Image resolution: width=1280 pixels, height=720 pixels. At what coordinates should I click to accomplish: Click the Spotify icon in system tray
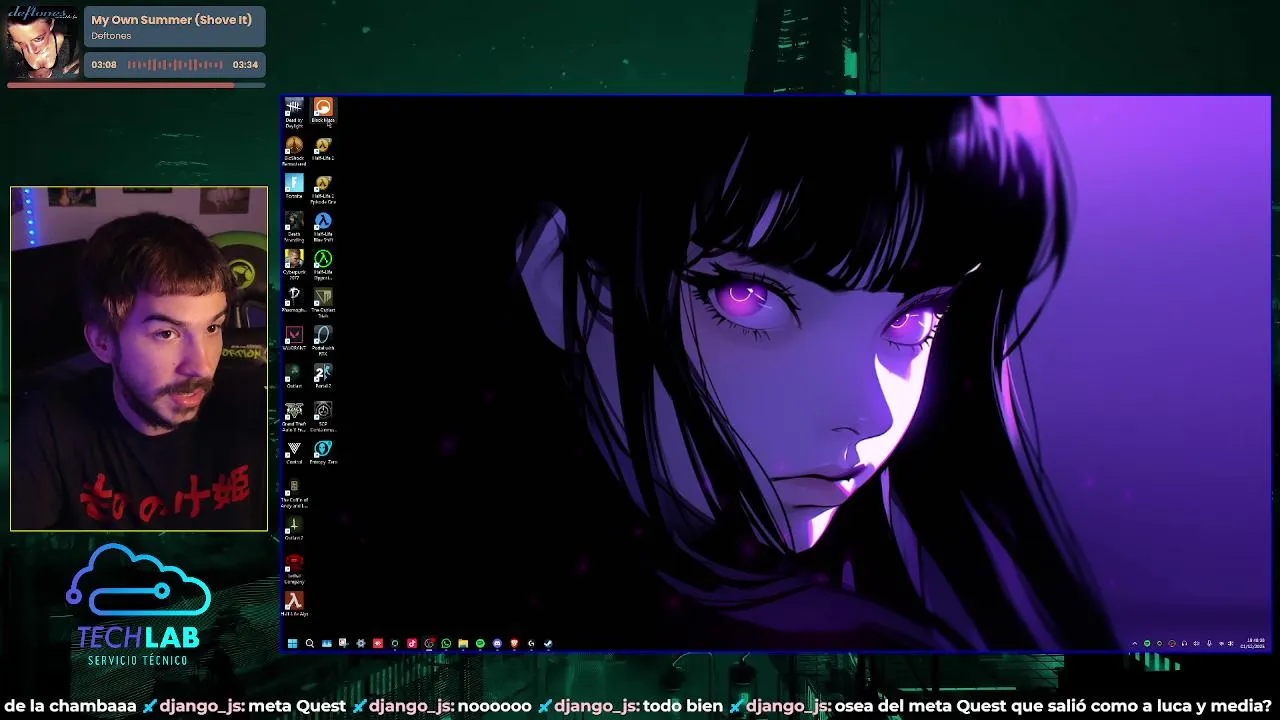point(1147,643)
